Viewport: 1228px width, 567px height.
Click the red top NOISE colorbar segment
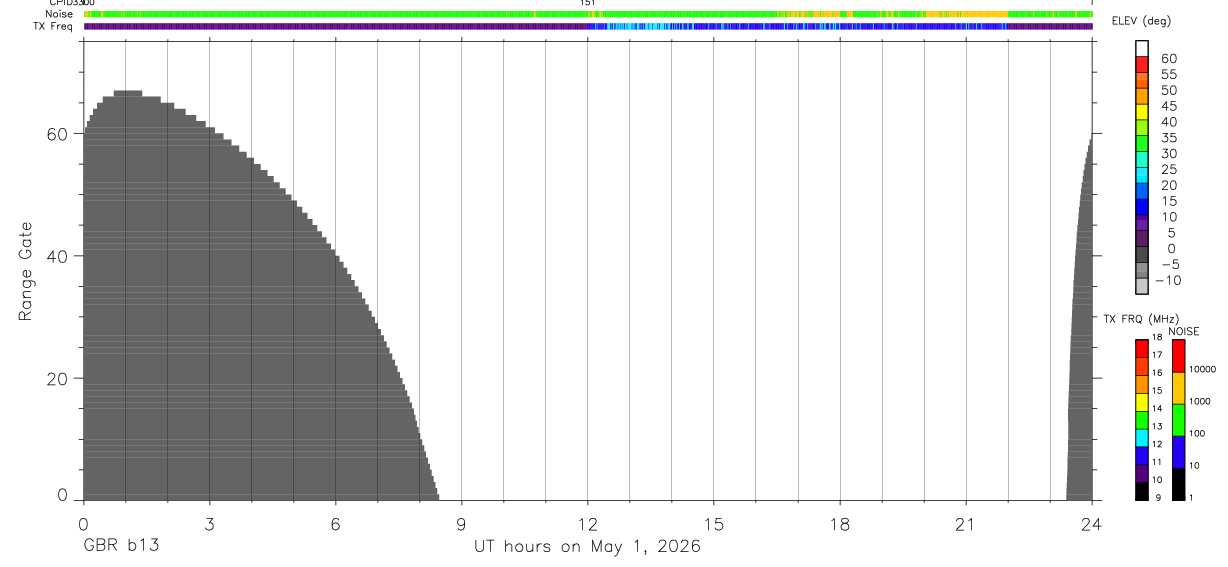click(x=1179, y=355)
